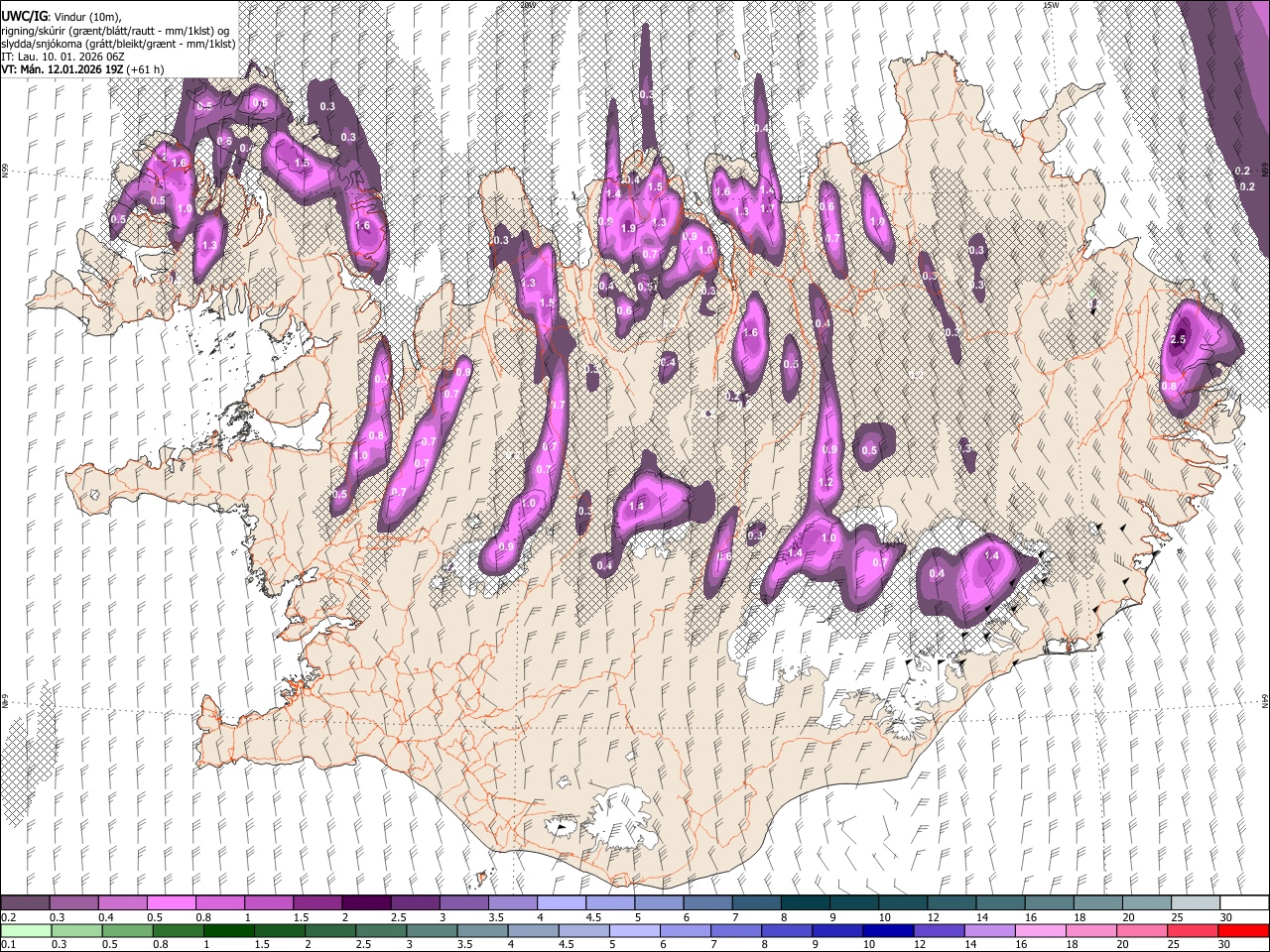Screen dimensions: 1270x952
Task: Click the 1.9 snowfall value on the map
Action: 628,228
